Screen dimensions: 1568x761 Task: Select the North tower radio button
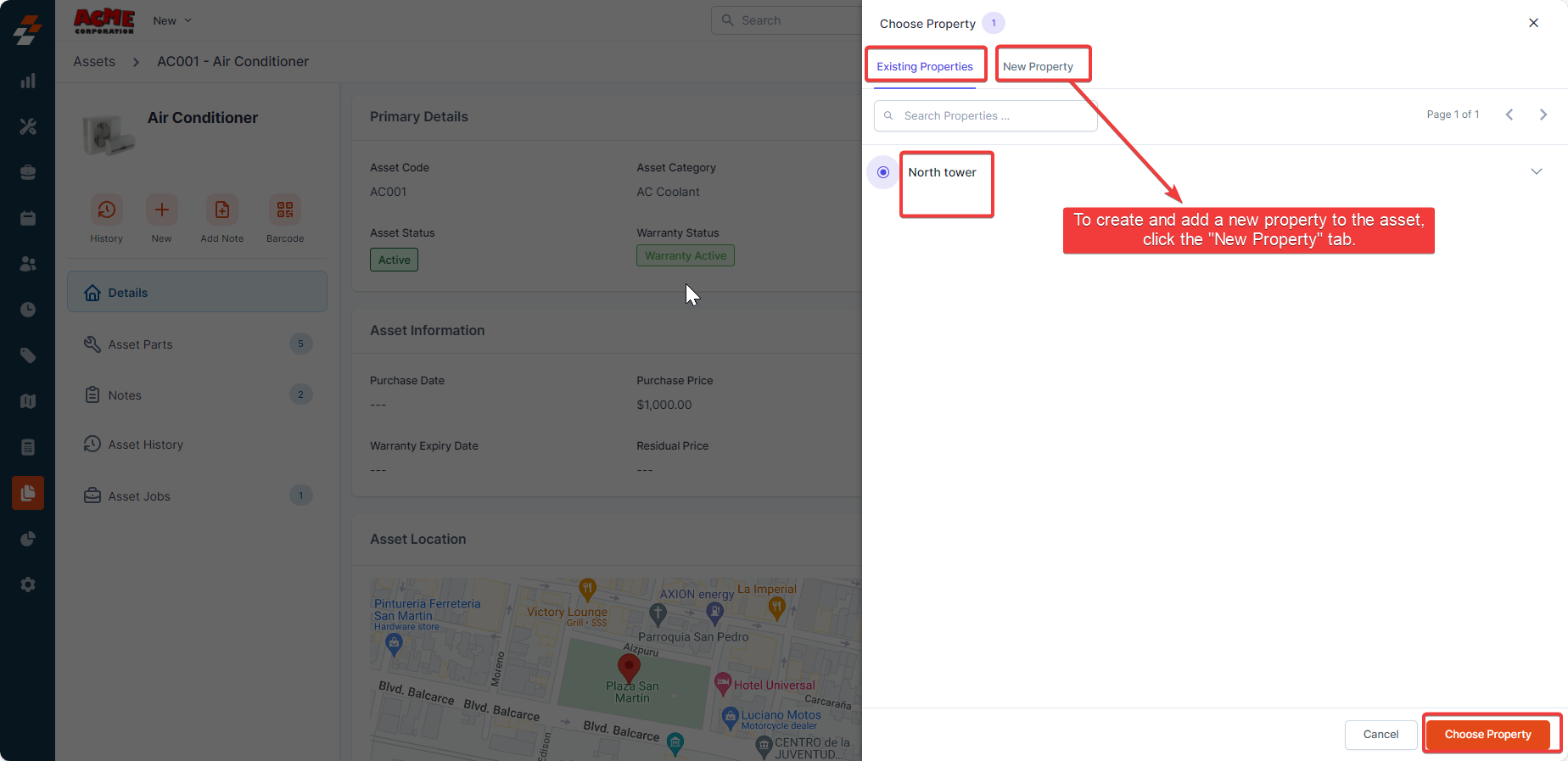tap(883, 172)
